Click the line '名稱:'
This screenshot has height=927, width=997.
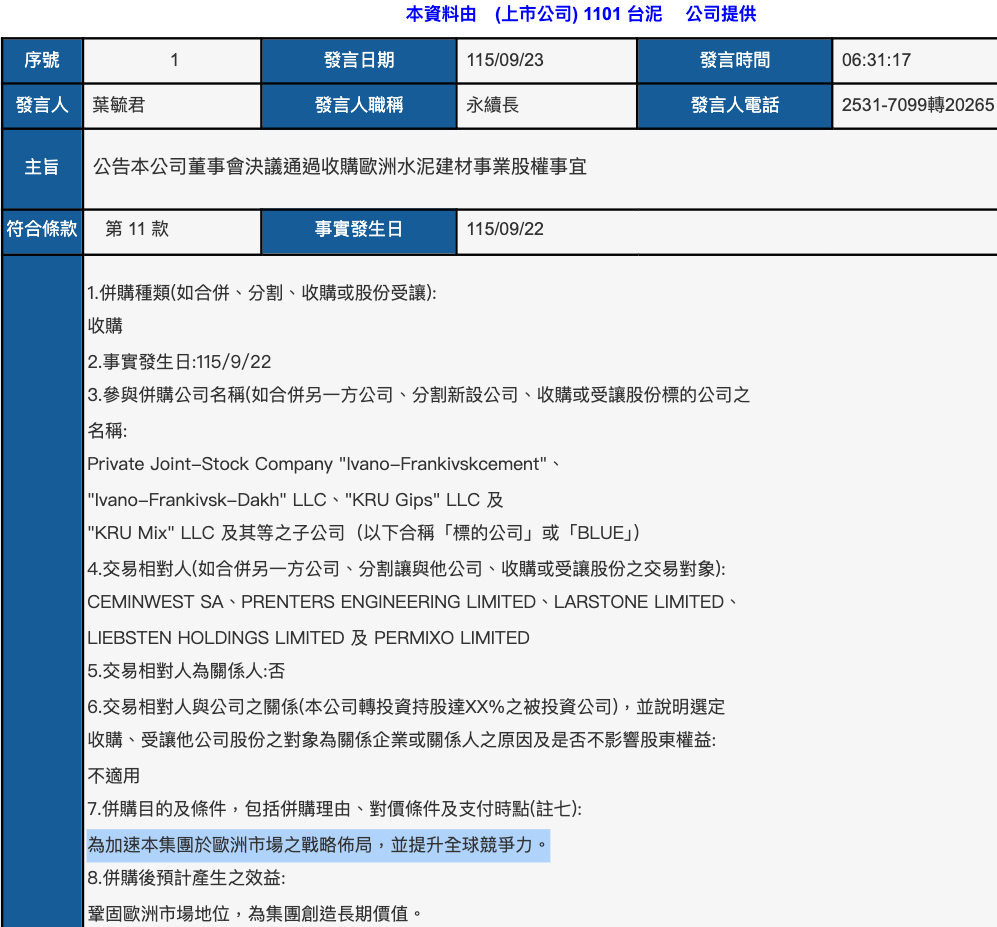tap(107, 430)
